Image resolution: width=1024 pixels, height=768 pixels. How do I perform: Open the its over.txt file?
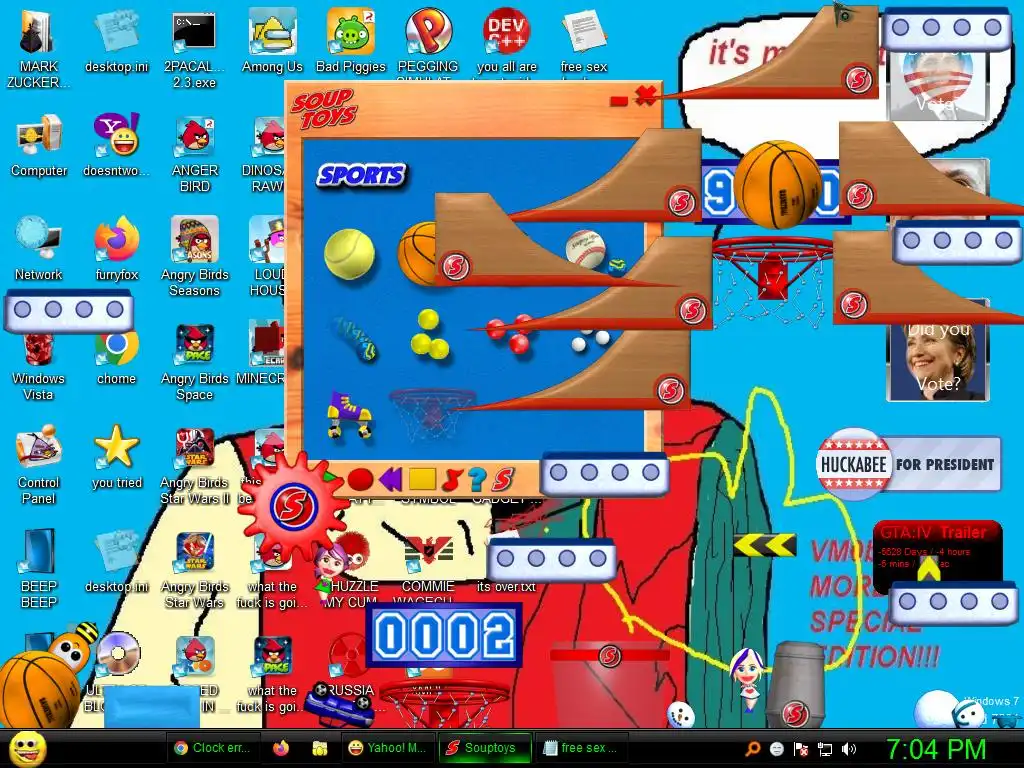coord(506,586)
